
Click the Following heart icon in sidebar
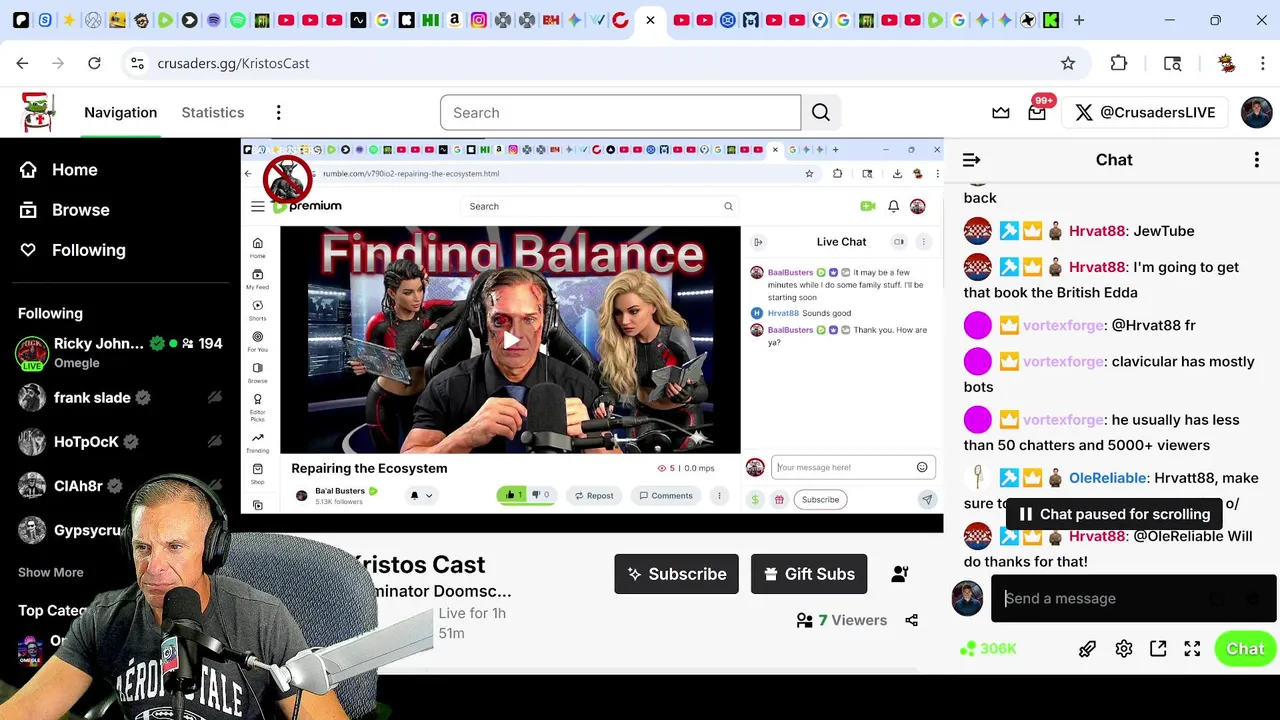click(x=28, y=250)
